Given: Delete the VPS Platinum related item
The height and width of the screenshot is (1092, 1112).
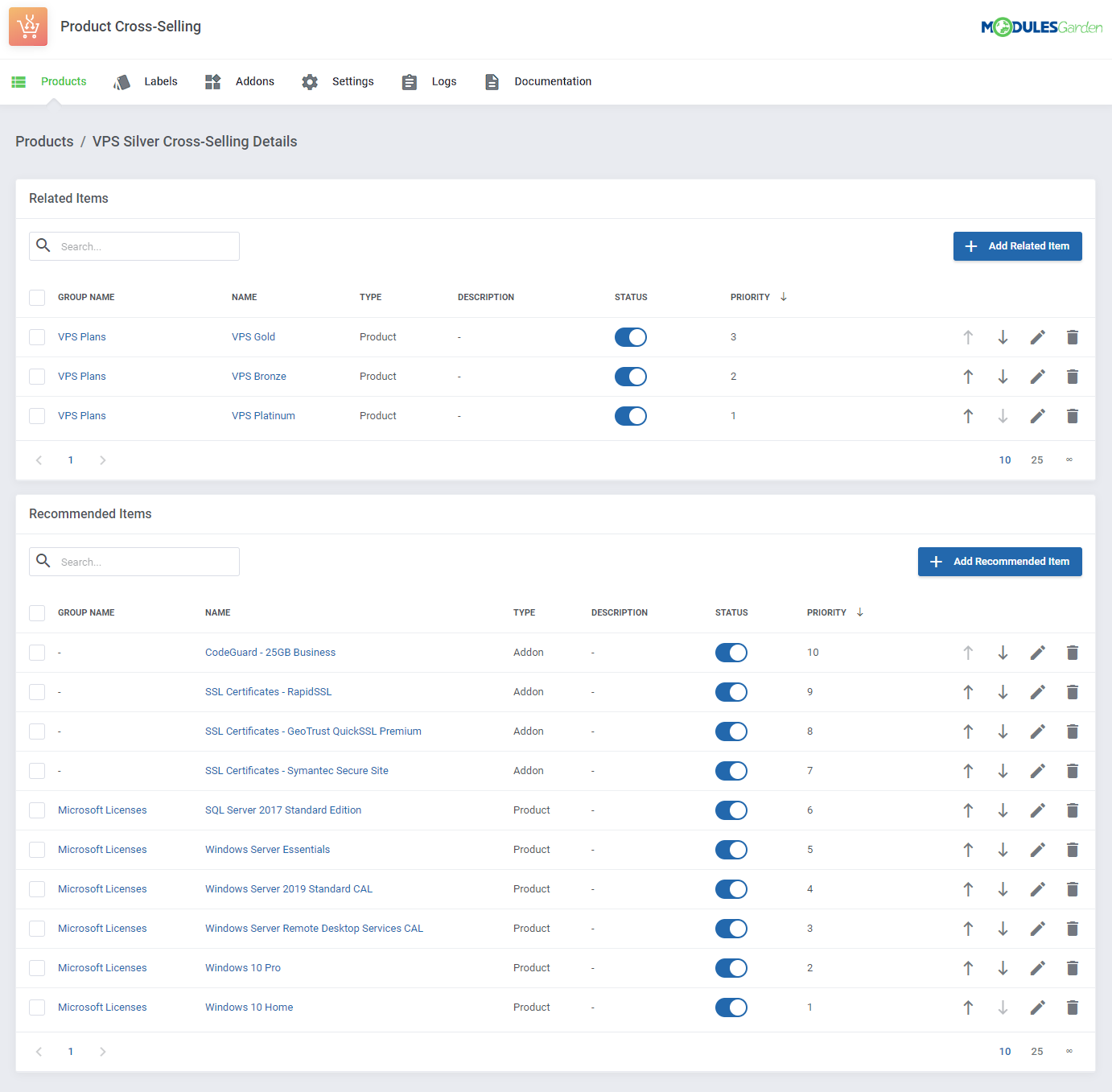Looking at the screenshot, I should (1073, 416).
